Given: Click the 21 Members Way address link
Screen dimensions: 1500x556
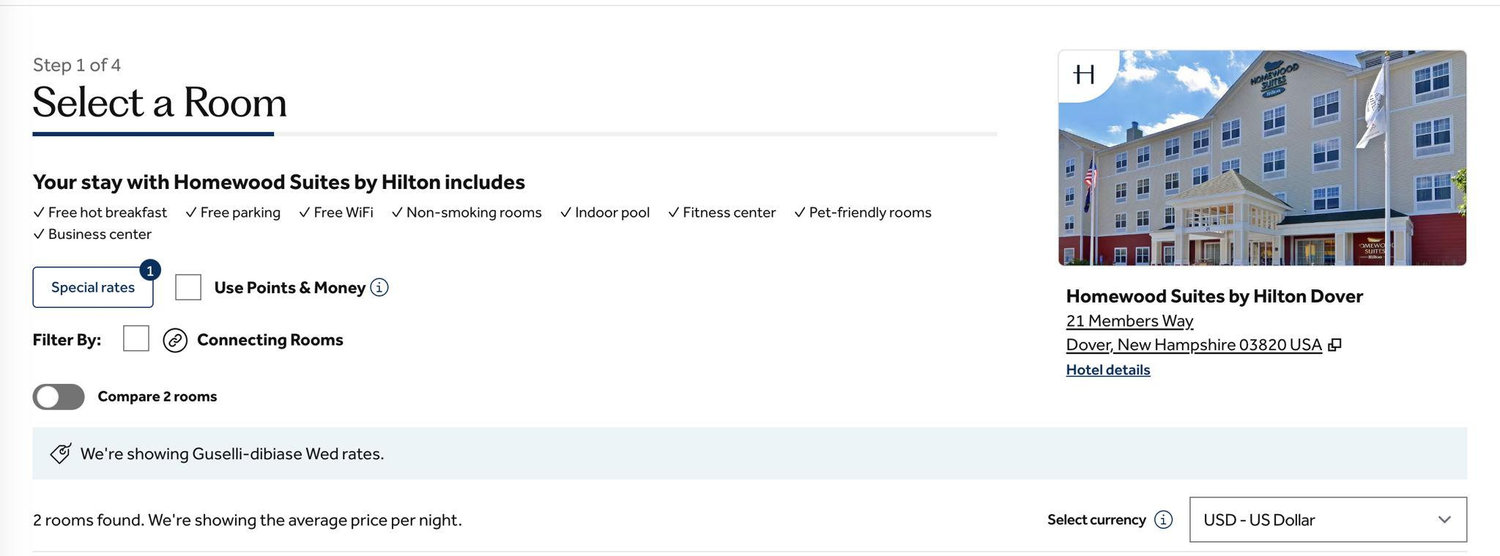Looking at the screenshot, I should click(x=1130, y=321).
